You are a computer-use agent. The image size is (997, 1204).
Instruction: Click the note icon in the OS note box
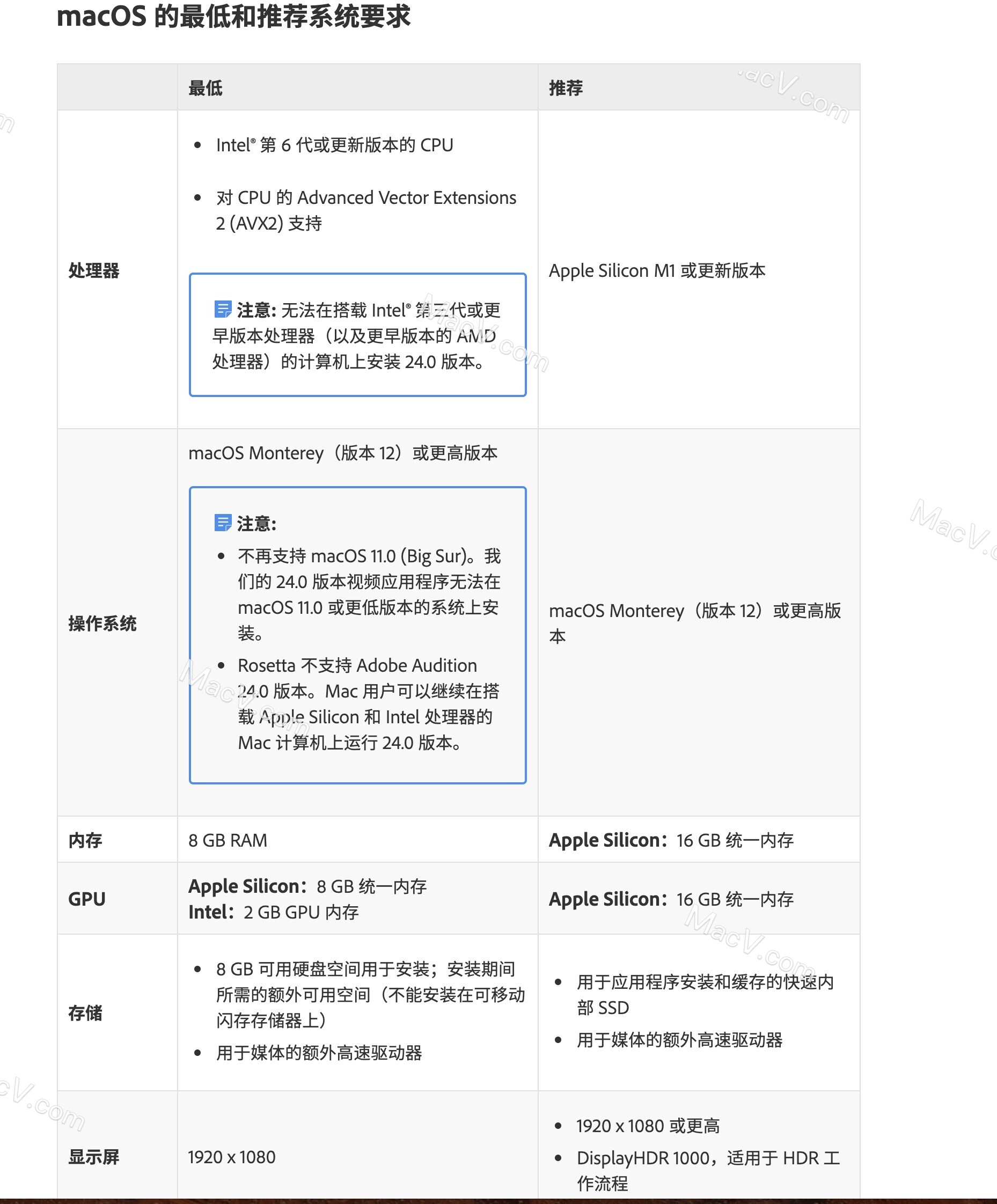pos(223,522)
